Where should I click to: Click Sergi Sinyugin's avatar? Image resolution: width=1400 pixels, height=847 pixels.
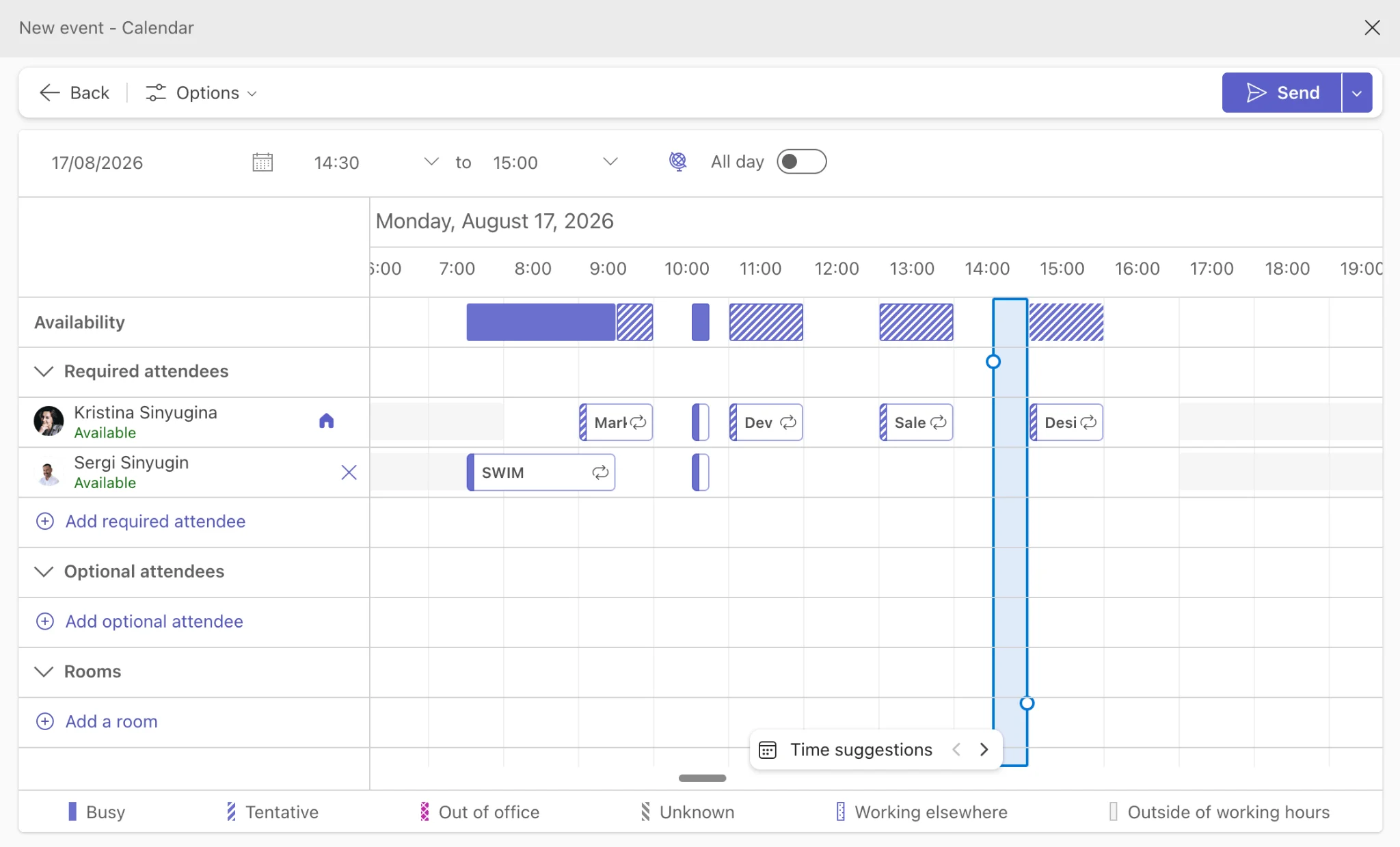pos(49,472)
